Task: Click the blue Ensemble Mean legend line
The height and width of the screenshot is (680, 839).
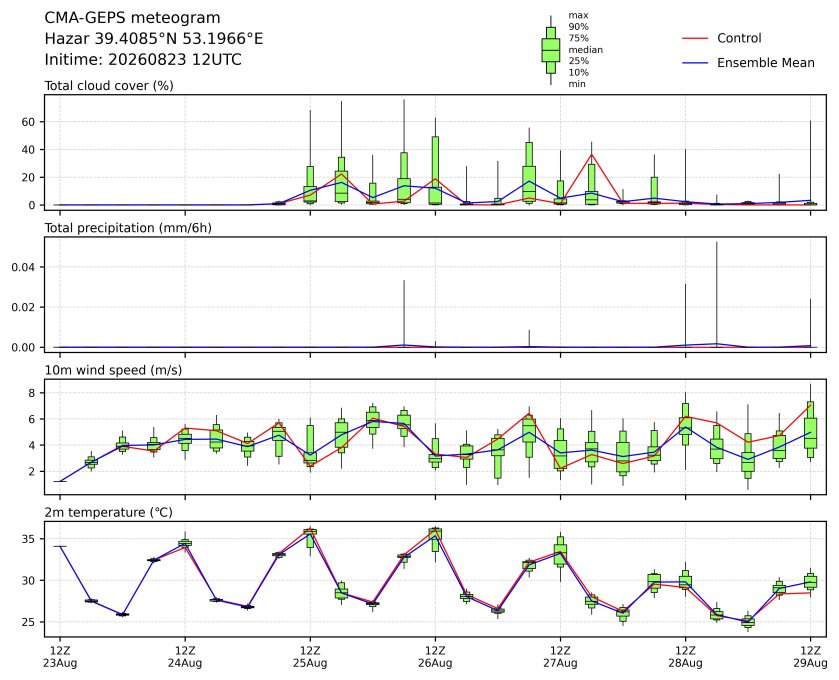Action: click(x=695, y=63)
